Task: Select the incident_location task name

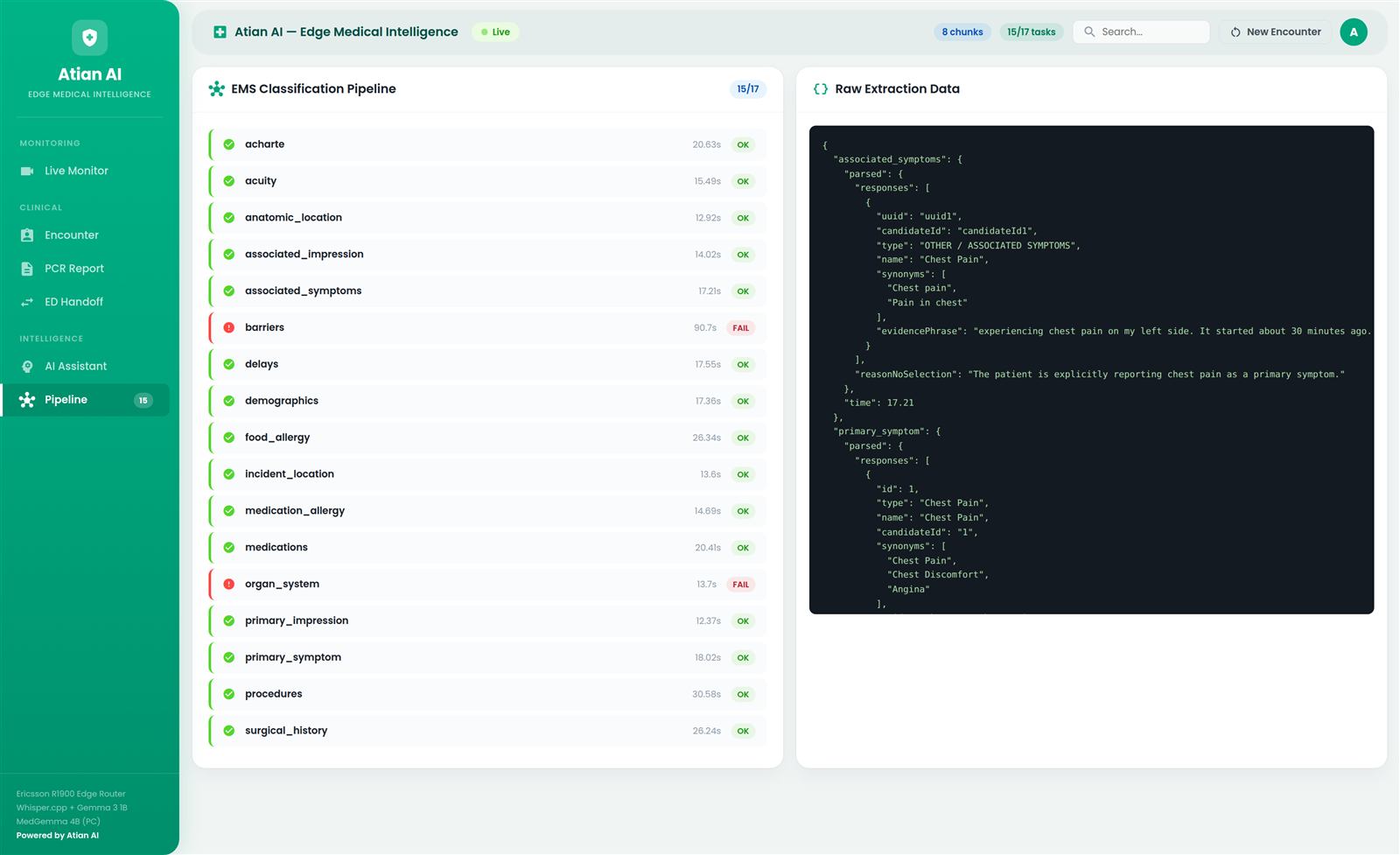Action: (290, 473)
